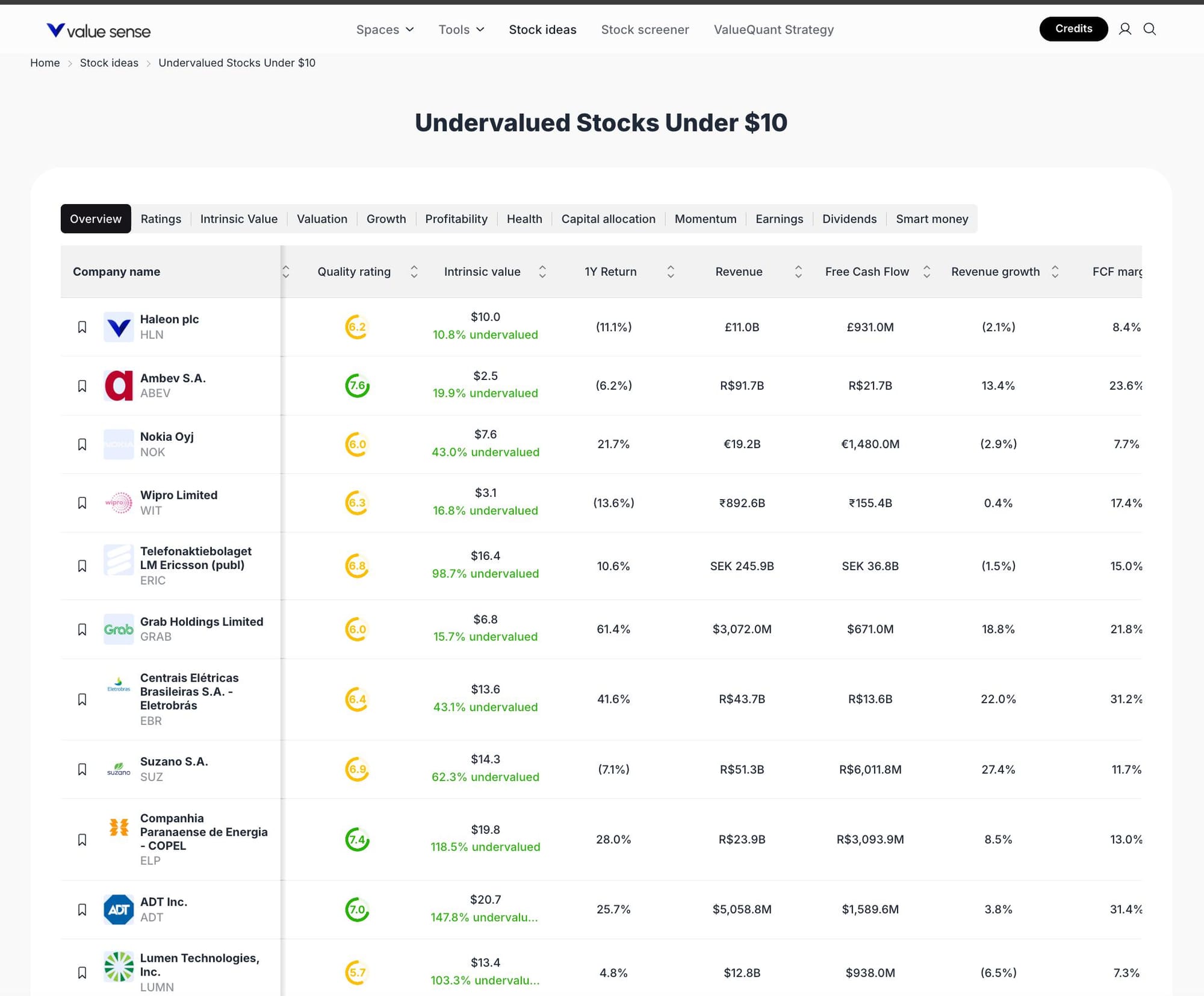The height and width of the screenshot is (996, 1204).
Task: Click the Value Sense logo
Action: tap(99, 30)
